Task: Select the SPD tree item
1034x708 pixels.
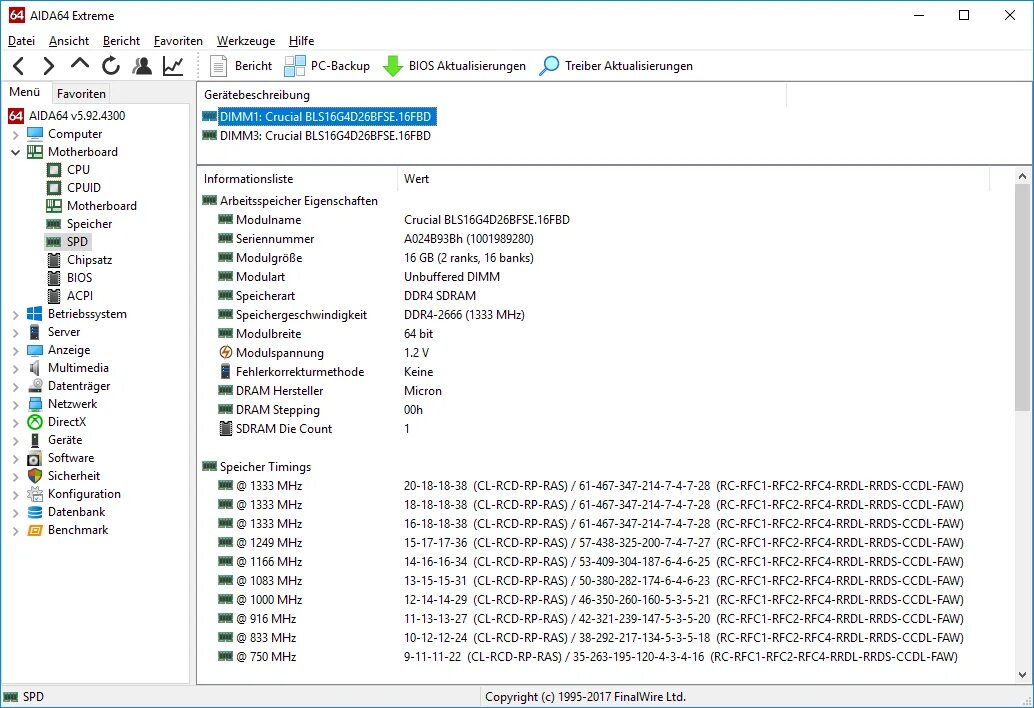Action: point(68,242)
